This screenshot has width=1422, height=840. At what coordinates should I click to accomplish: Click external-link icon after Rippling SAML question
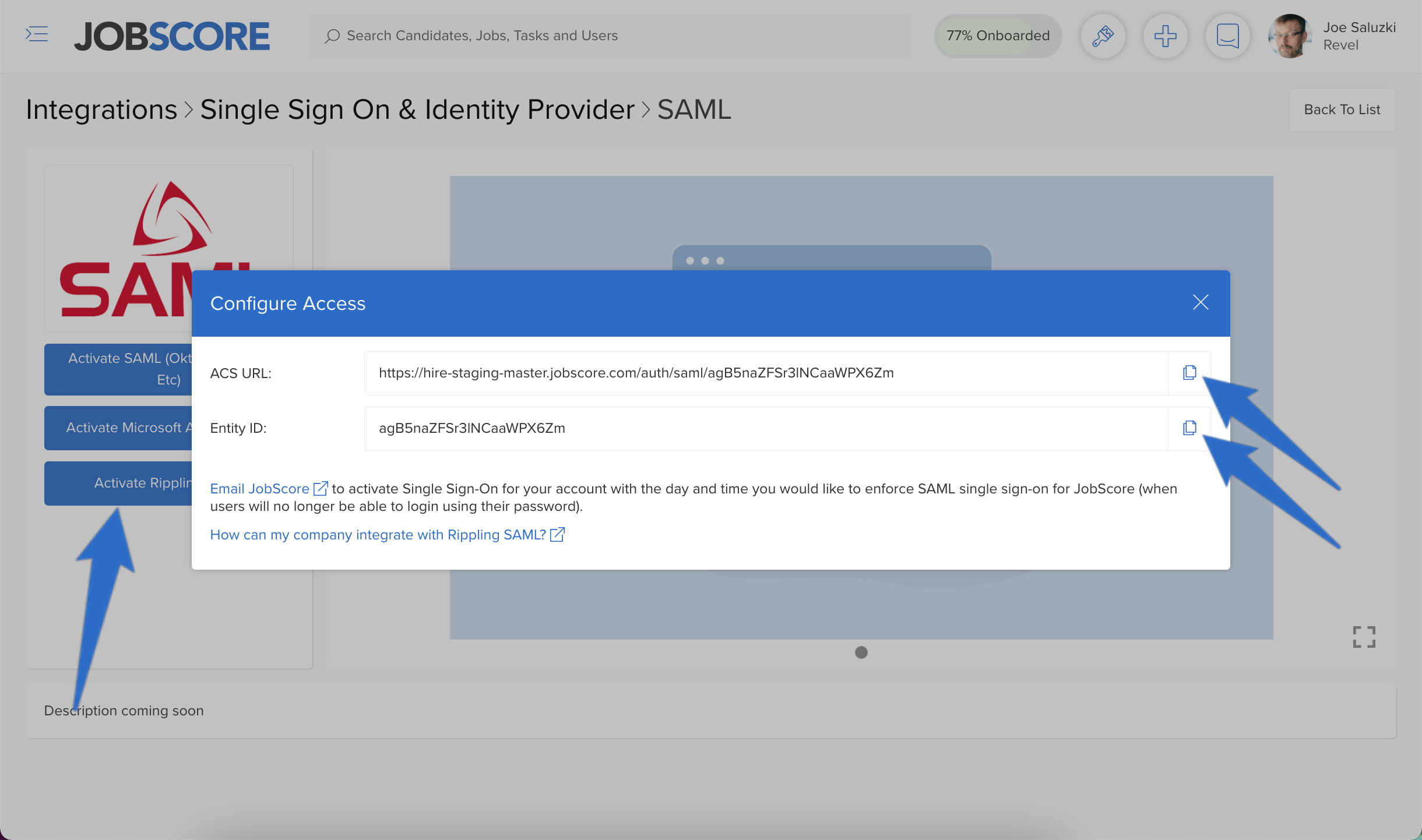[558, 534]
